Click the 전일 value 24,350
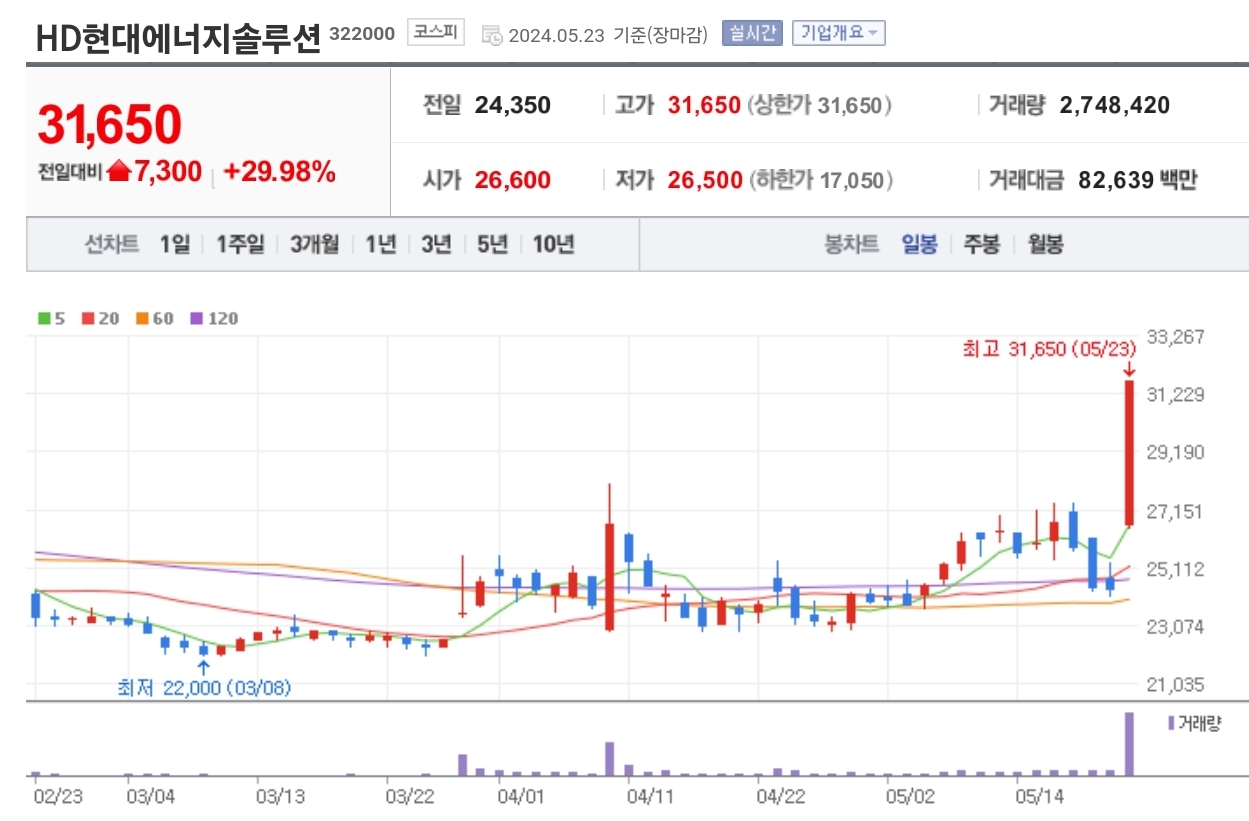The image size is (1249, 821). coord(513,105)
